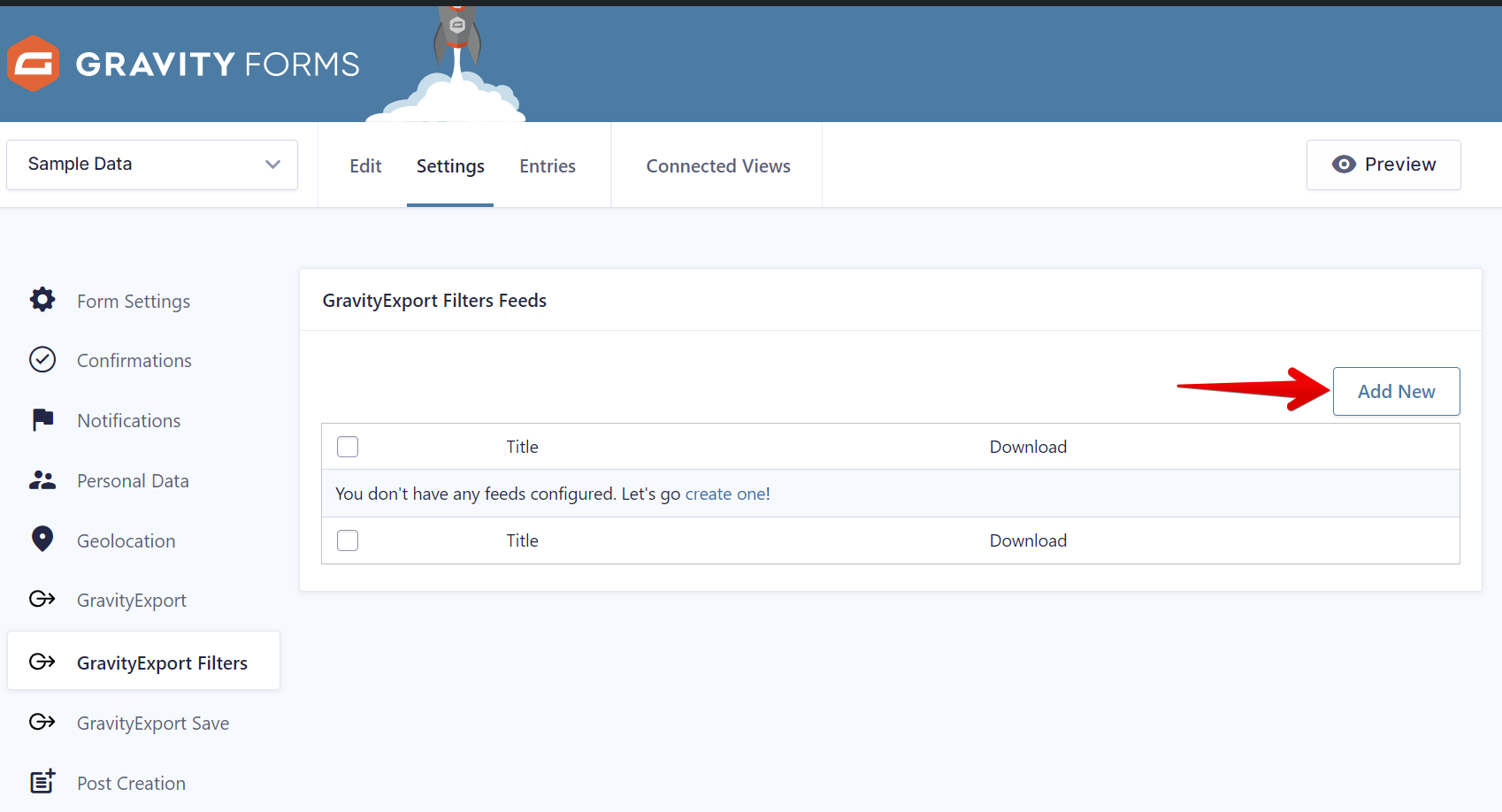Open the Connected Views tab
This screenshot has height=812, width=1502.
718,166
